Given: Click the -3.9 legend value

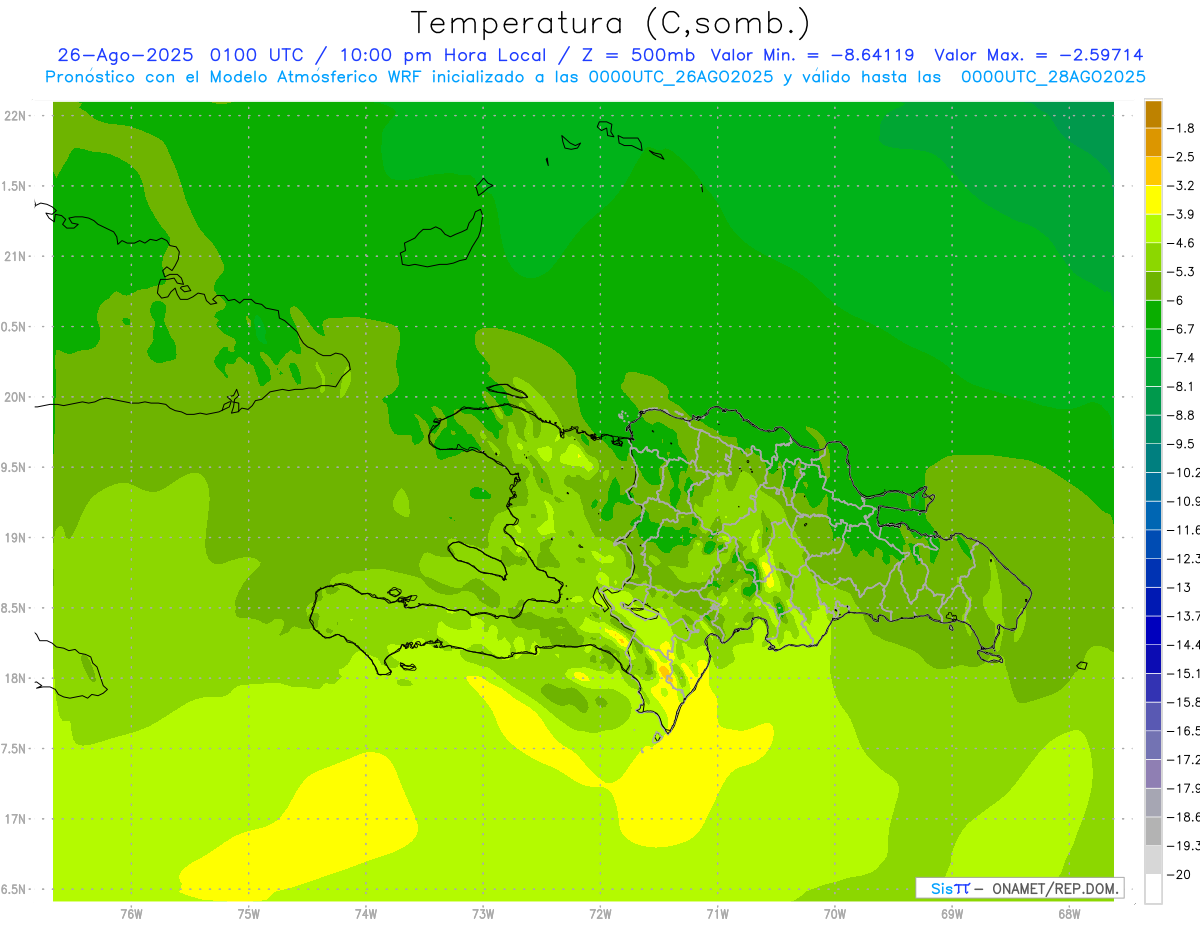Looking at the screenshot, I should pos(1182,214).
